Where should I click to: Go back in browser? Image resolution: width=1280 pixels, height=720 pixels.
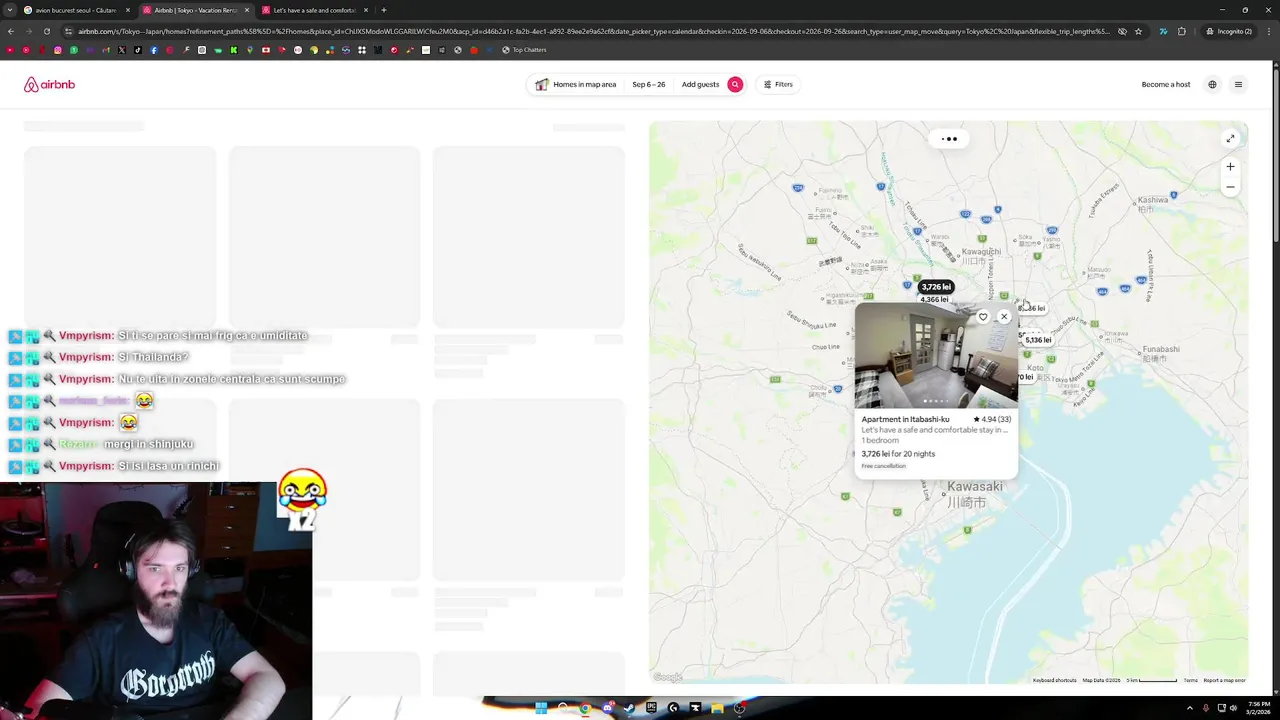(10, 31)
